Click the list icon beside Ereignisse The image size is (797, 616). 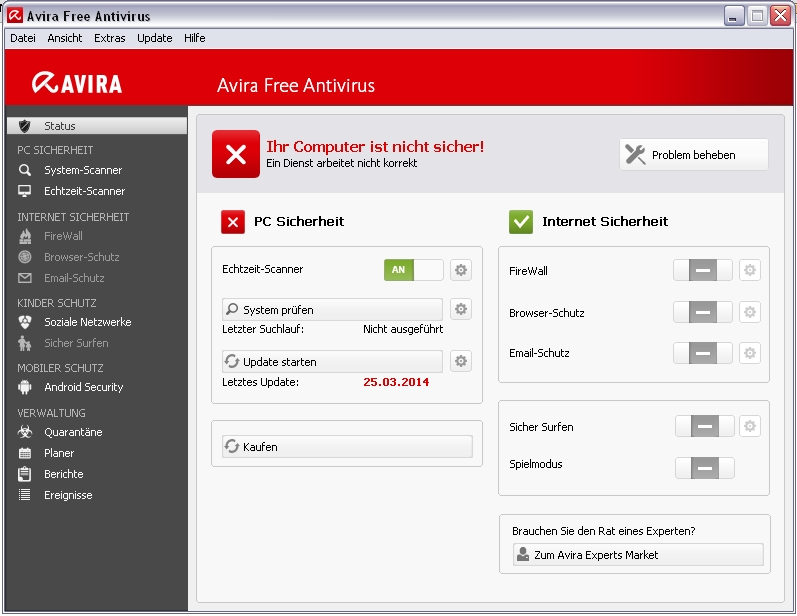pos(24,495)
